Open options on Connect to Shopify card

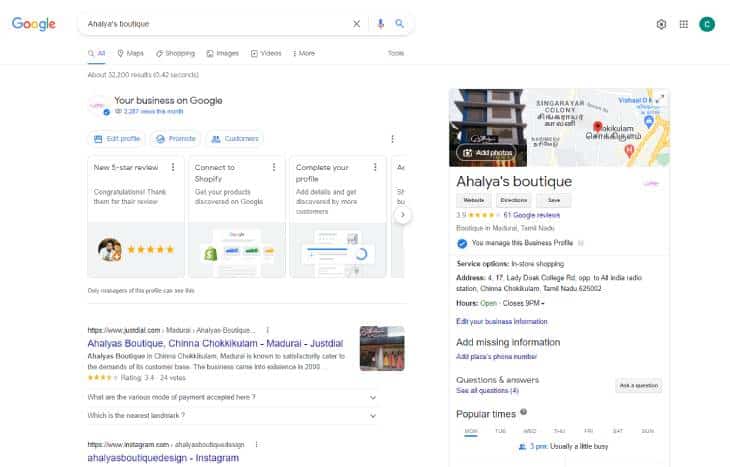(x=274, y=167)
